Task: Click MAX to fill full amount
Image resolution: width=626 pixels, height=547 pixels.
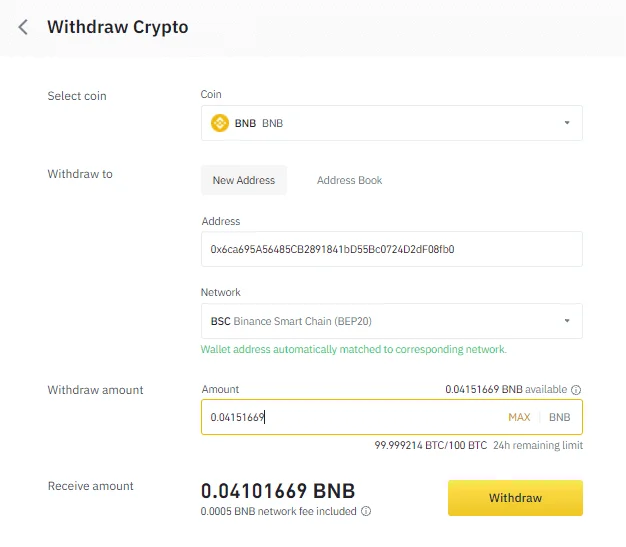Action: pyautogui.click(x=519, y=417)
